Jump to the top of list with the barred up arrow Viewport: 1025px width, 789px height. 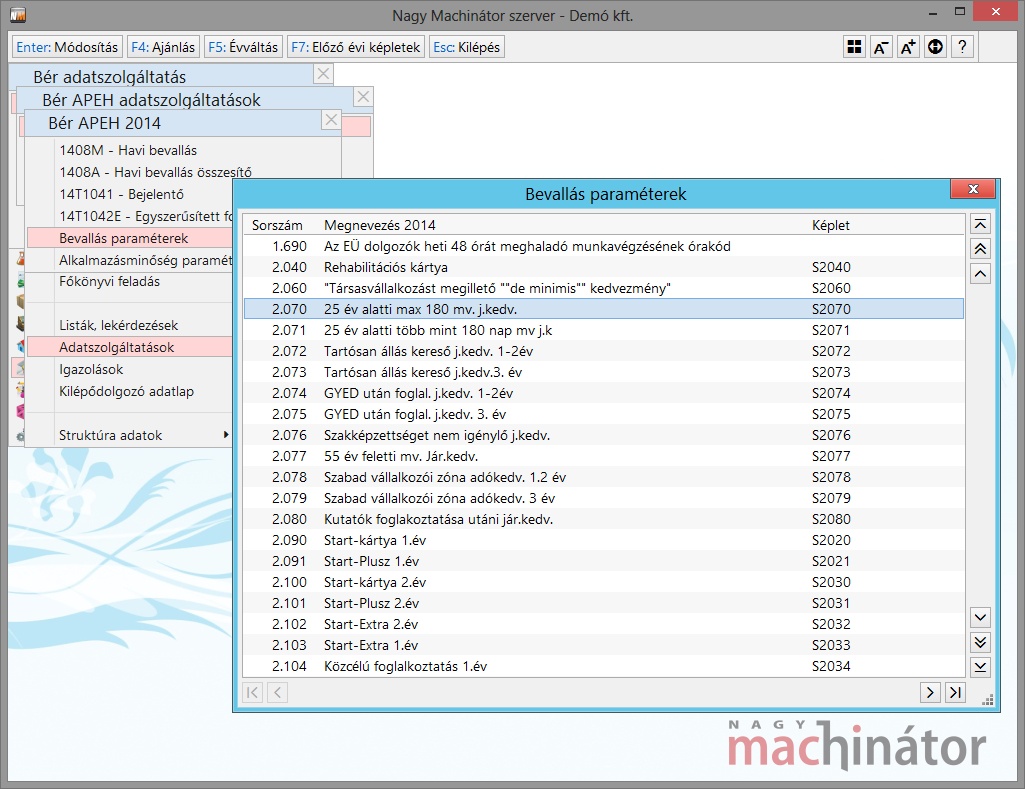click(980, 225)
